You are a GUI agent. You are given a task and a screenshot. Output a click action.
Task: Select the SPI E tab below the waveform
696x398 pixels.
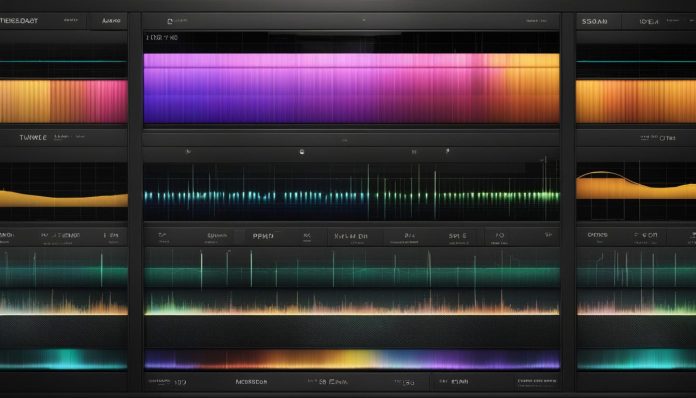[x=457, y=236]
